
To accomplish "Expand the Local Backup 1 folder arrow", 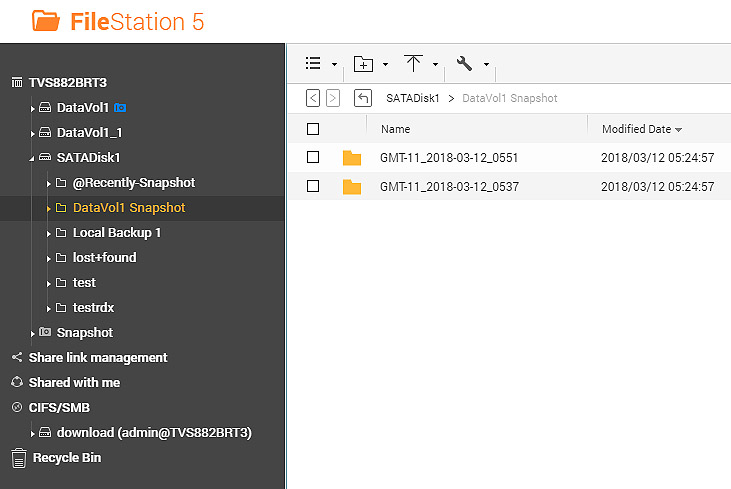I will click(x=49, y=233).
